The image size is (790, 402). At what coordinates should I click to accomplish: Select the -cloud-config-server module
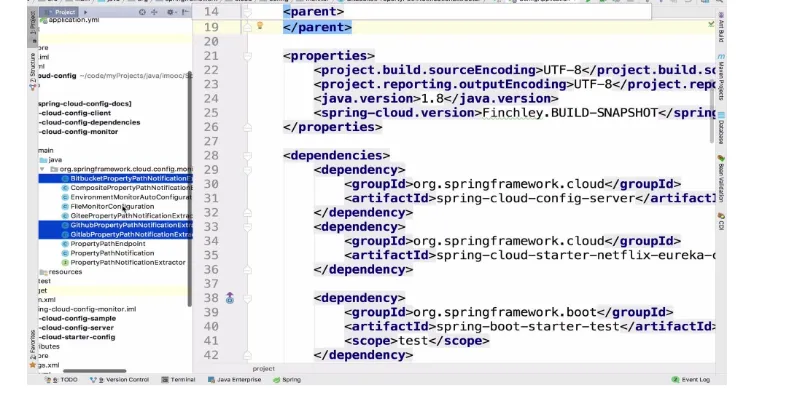76,328
